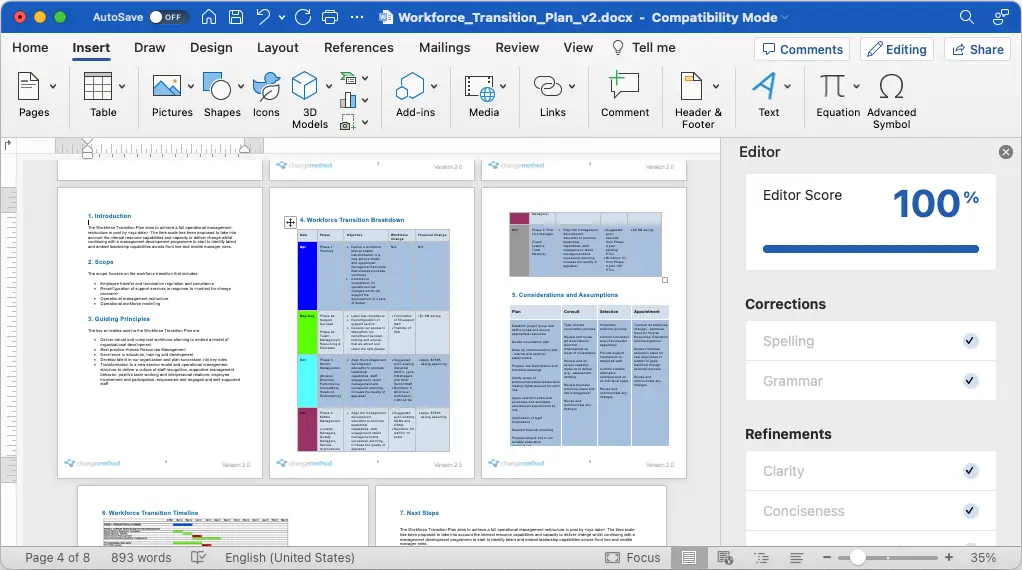The height and width of the screenshot is (570, 1022).
Task: Click the Conciseness refinement row
Action: point(871,511)
